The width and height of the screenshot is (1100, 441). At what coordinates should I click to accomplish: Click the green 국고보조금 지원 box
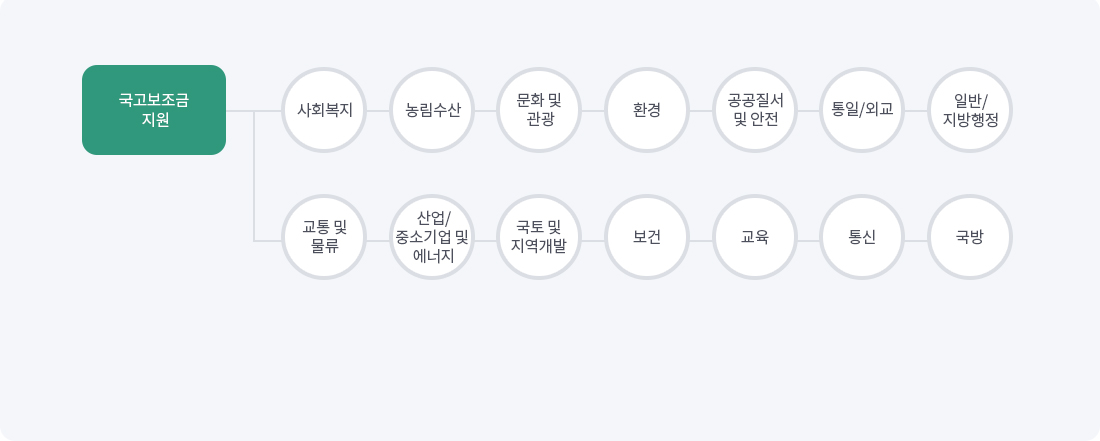154,110
